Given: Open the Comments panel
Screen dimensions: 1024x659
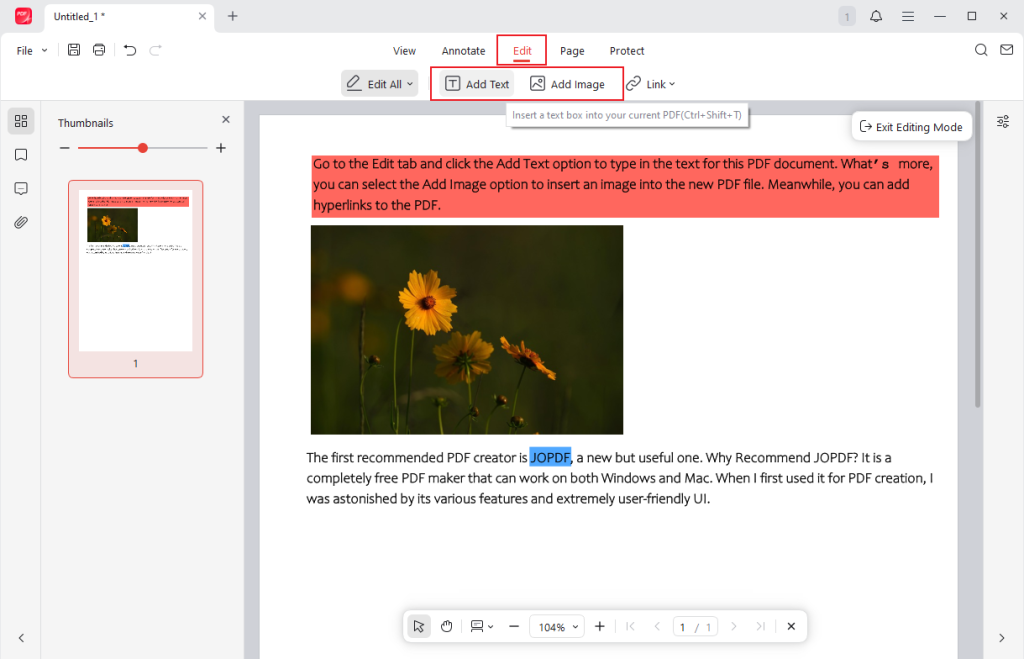Looking at the screenshot, I should [20, 188].
